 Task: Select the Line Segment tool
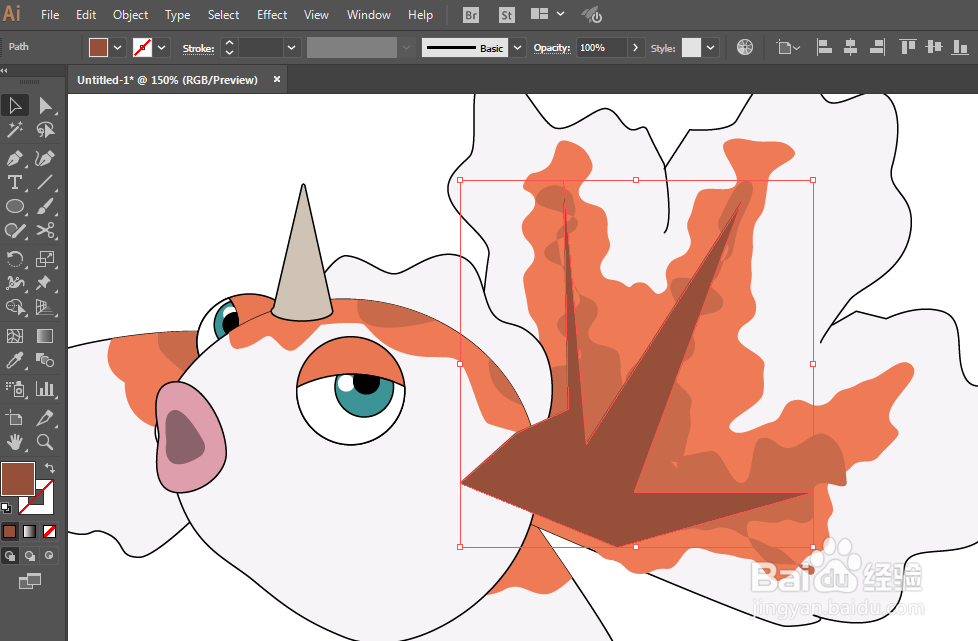[x=45, y=182]
